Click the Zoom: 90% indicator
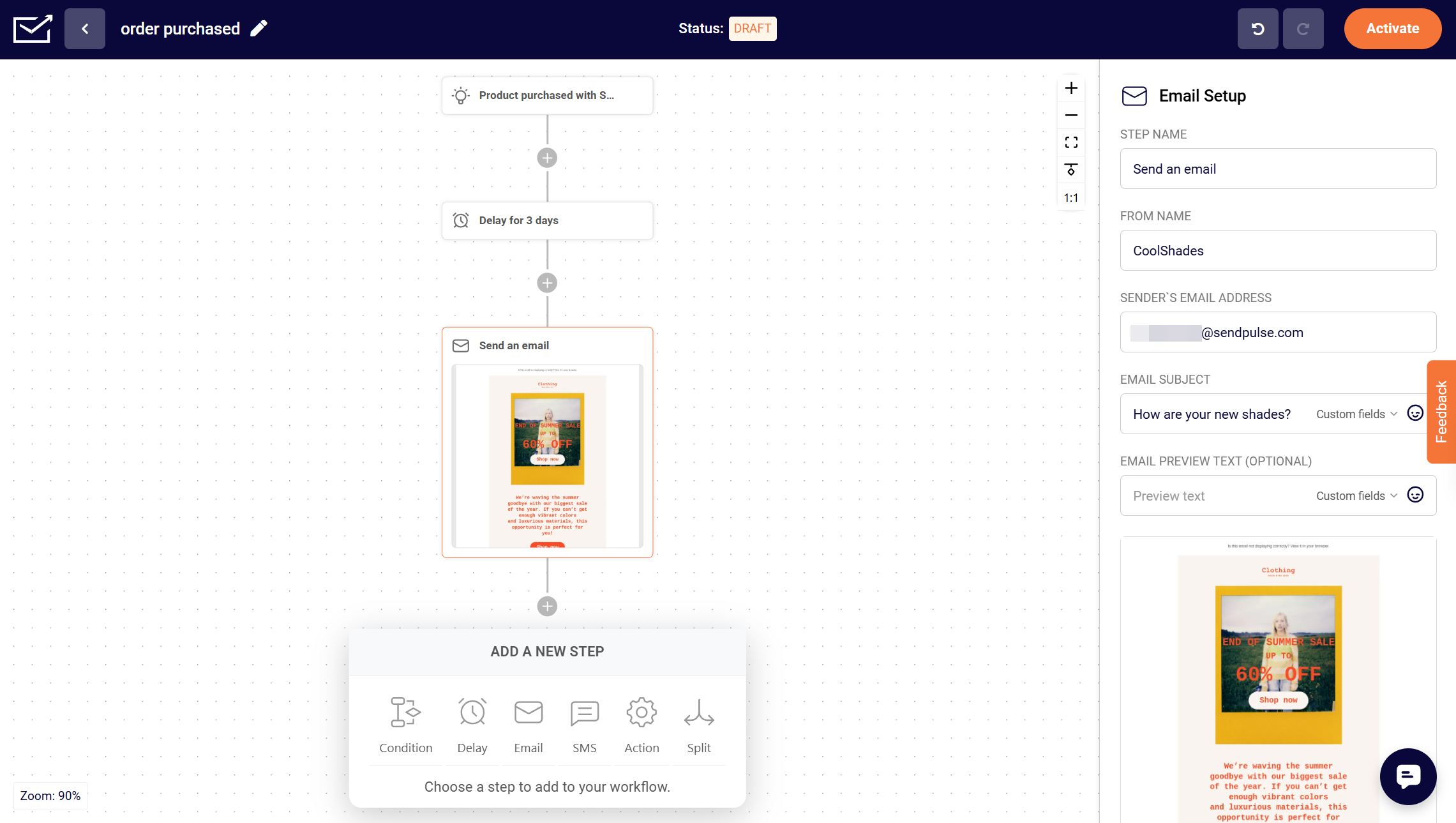The width and height of the screenshot is (1456, 823). point(50,796)
